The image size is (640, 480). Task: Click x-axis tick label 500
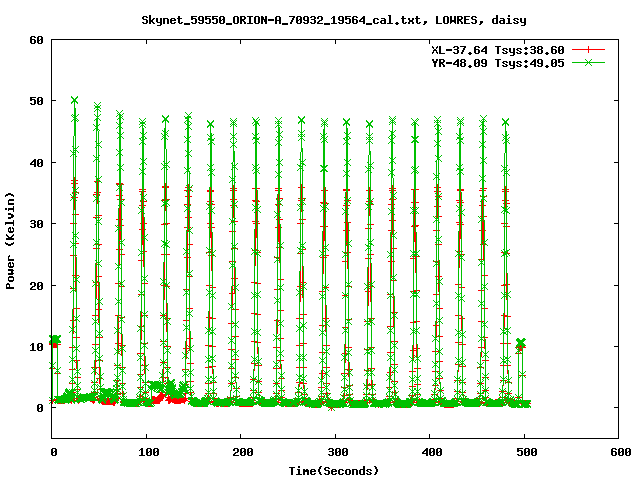[527, 452]
